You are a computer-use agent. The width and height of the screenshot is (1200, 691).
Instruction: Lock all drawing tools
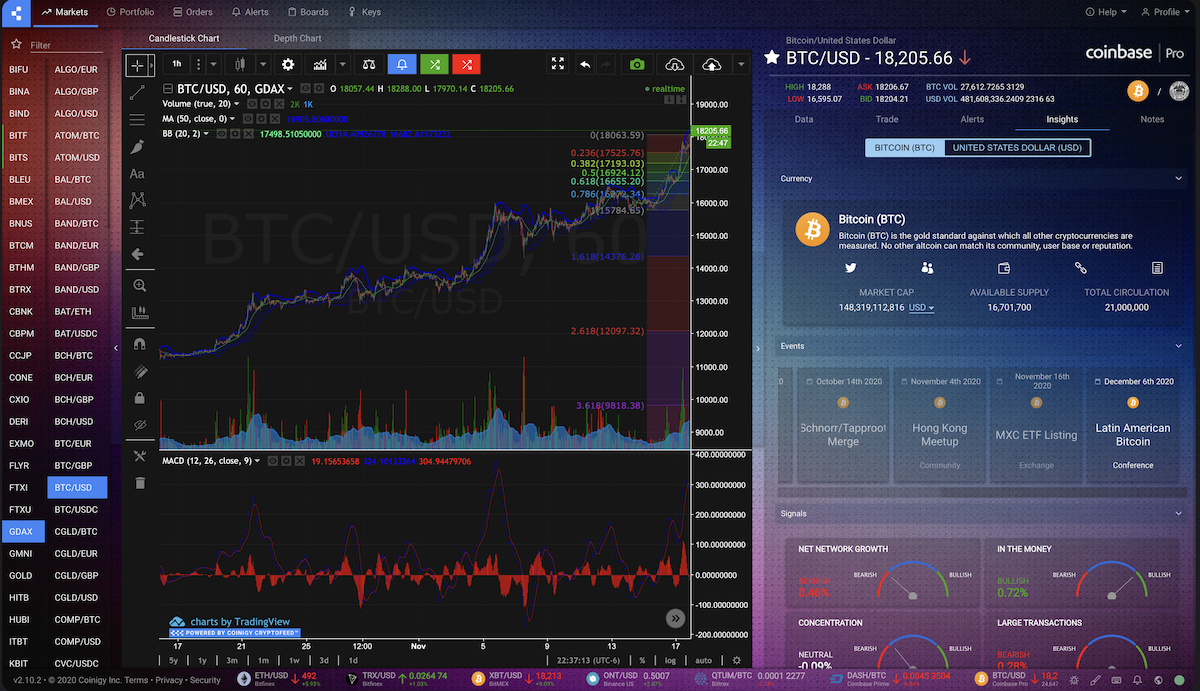[x=139, y=397]
